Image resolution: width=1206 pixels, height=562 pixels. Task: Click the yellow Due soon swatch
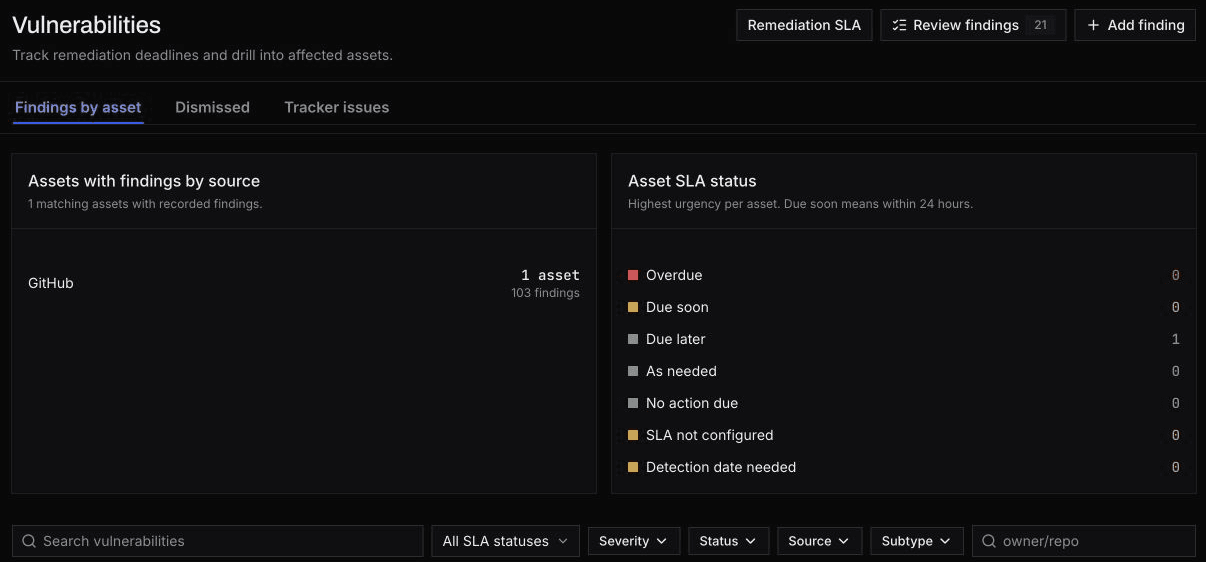pyautogui.click(x=633, y=307)
